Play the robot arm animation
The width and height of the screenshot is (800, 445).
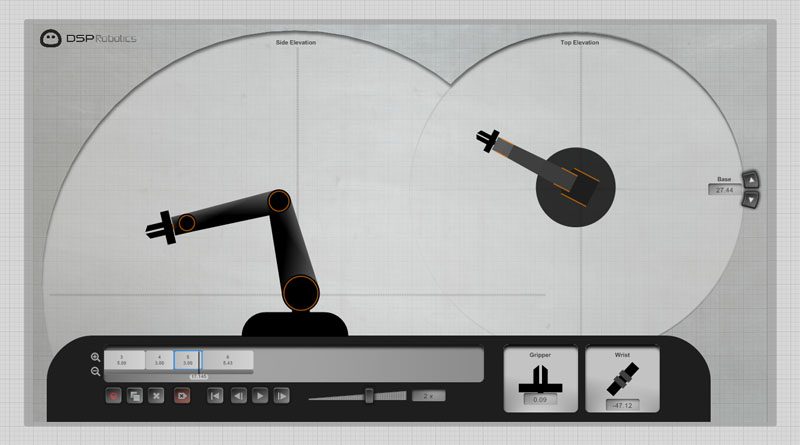pos(260,396)
